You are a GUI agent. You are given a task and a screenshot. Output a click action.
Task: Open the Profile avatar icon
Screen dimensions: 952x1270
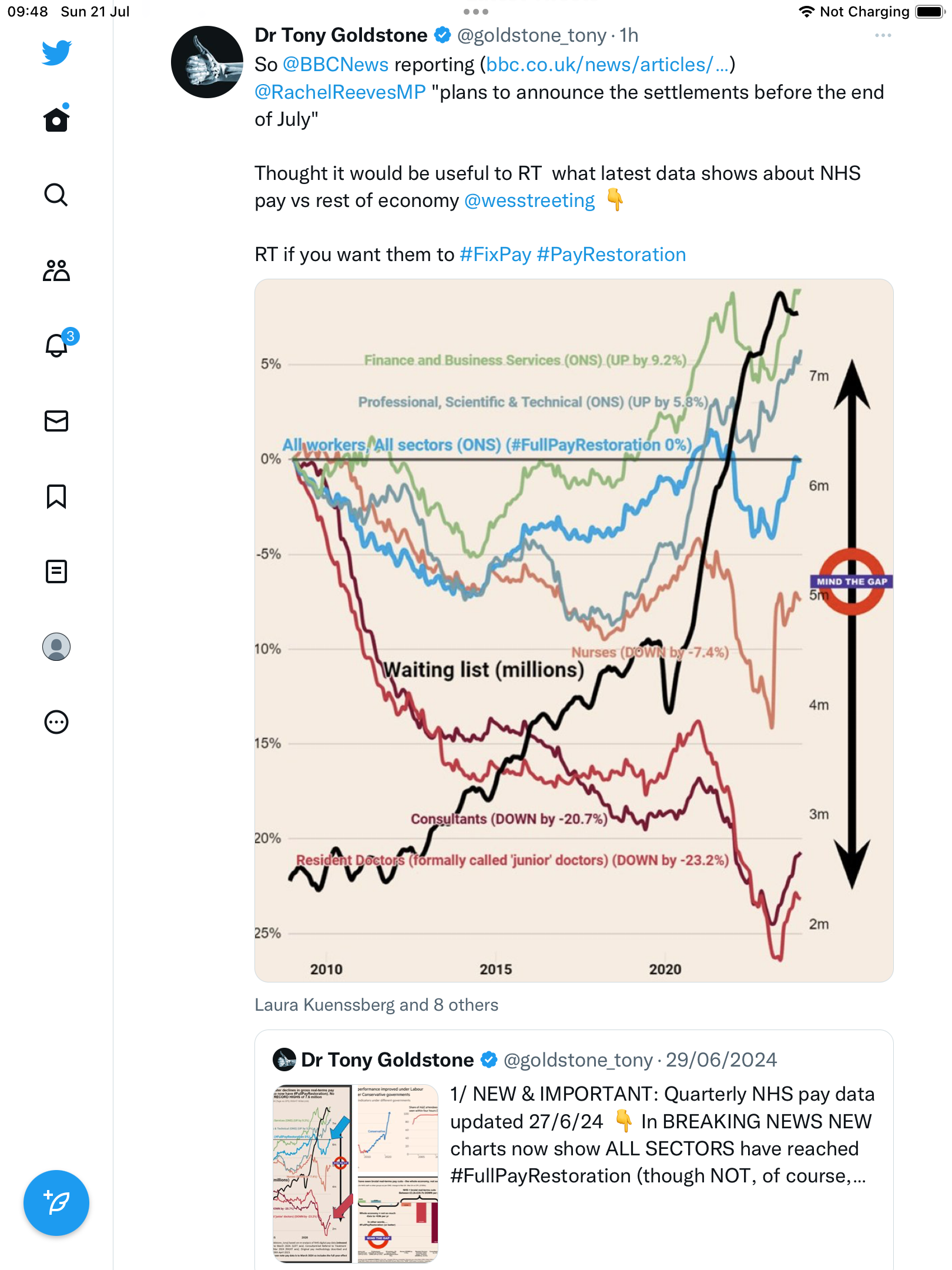[56, 647]
